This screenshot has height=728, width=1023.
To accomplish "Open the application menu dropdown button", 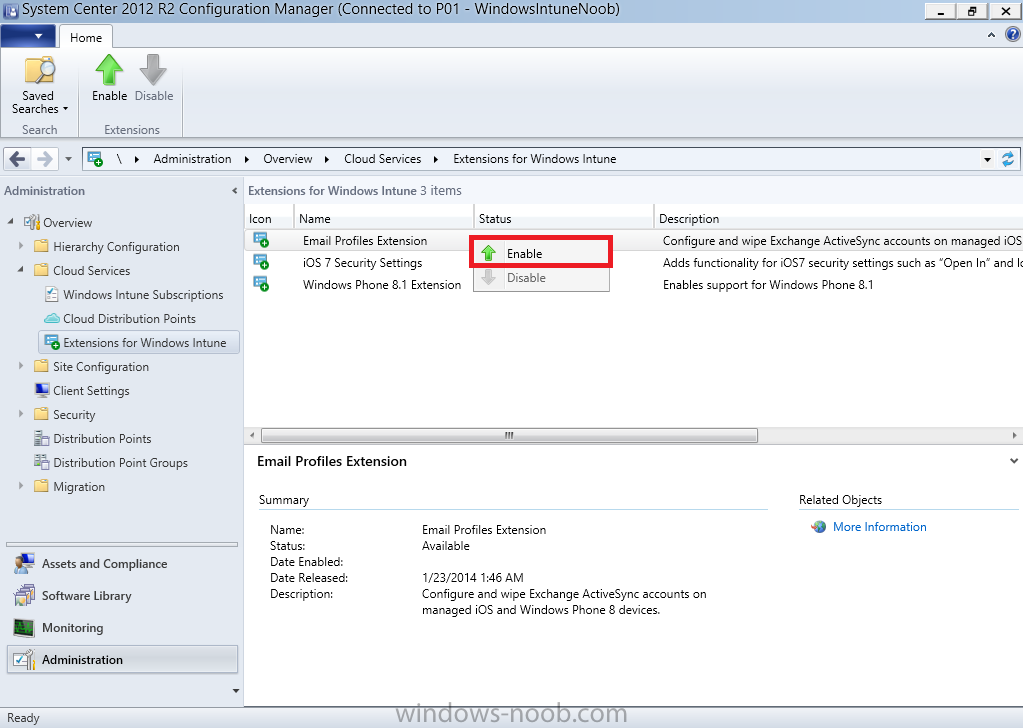I will [x=28, y=36].
